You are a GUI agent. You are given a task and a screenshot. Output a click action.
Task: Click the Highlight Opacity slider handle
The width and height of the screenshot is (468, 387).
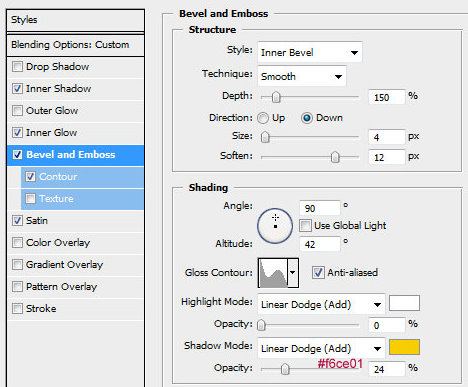click(x=262, y=325)
